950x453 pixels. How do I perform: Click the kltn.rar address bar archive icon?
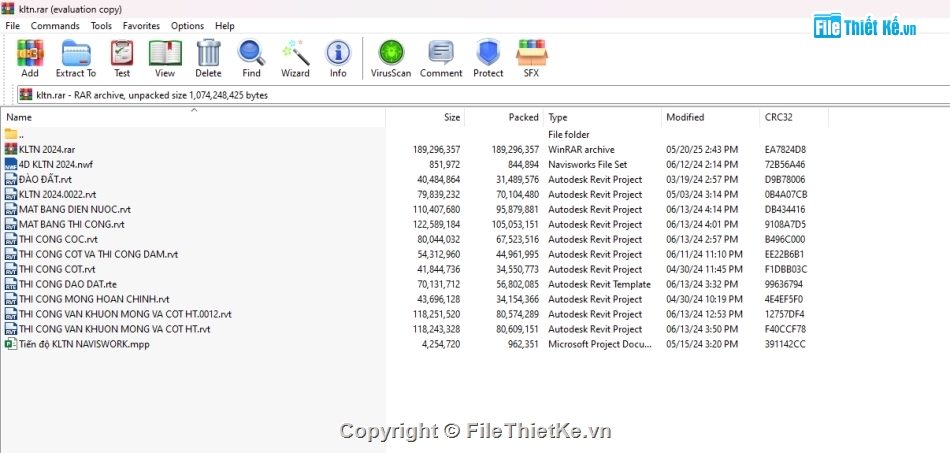[x=25, y=94]
